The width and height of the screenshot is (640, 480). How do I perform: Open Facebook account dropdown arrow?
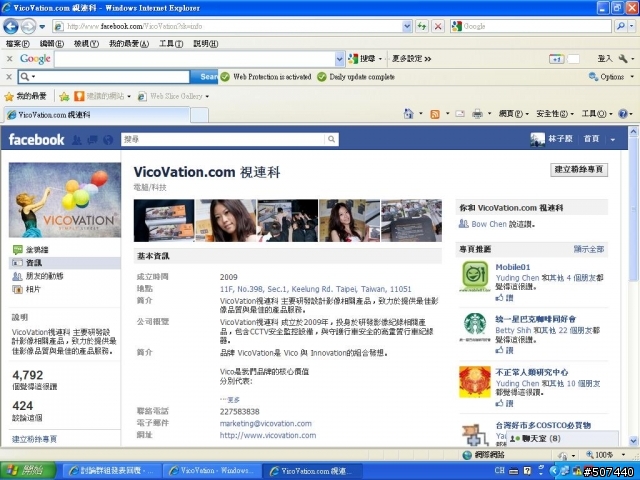[613, 140]
